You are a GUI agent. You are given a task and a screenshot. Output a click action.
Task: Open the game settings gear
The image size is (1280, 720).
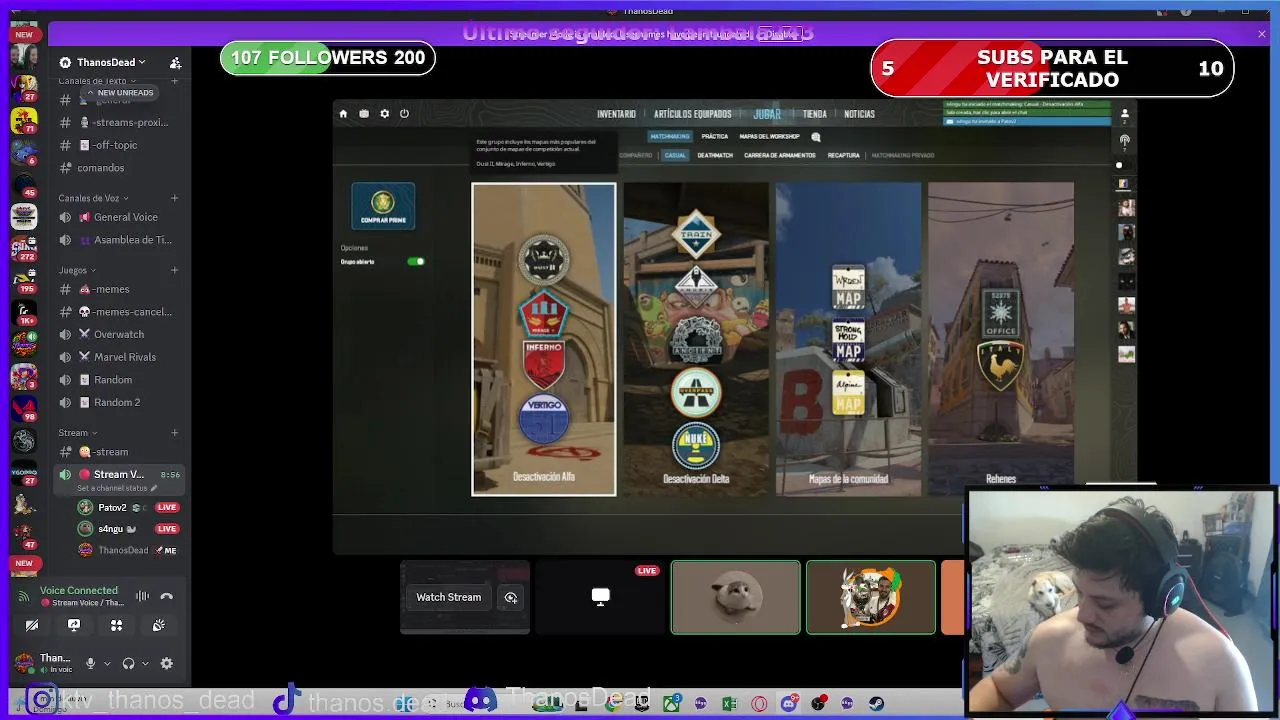point(384,114)
